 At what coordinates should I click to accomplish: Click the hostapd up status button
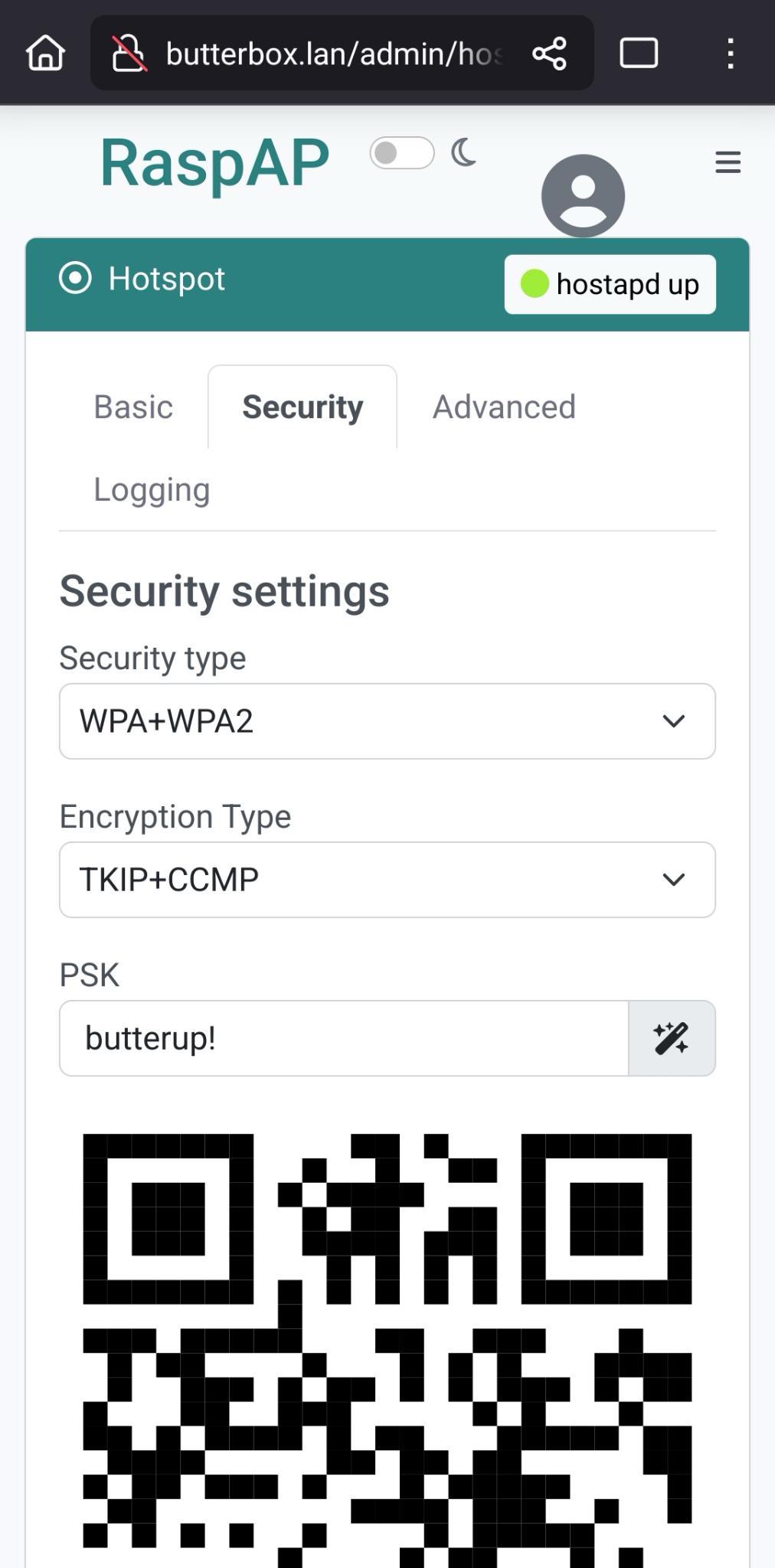click(x=610, y=284)
